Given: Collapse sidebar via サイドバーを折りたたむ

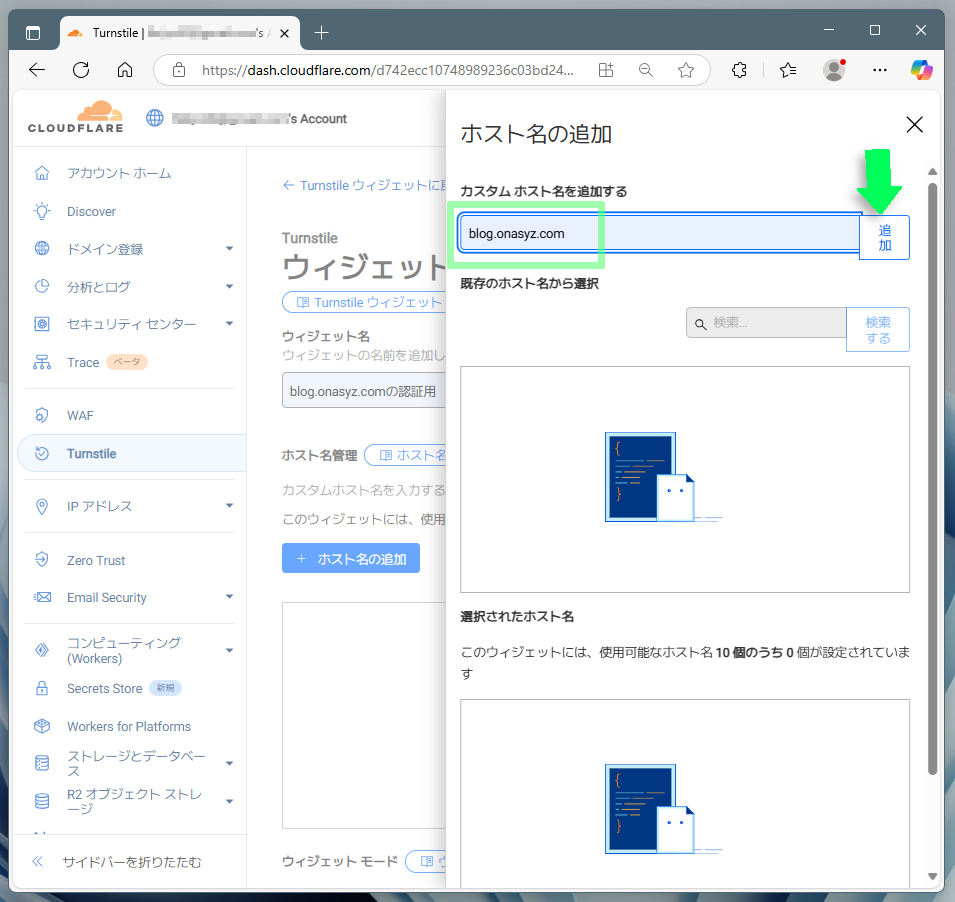Looking at the screenshot, I should pyautogui.click(x=116, y=862).
